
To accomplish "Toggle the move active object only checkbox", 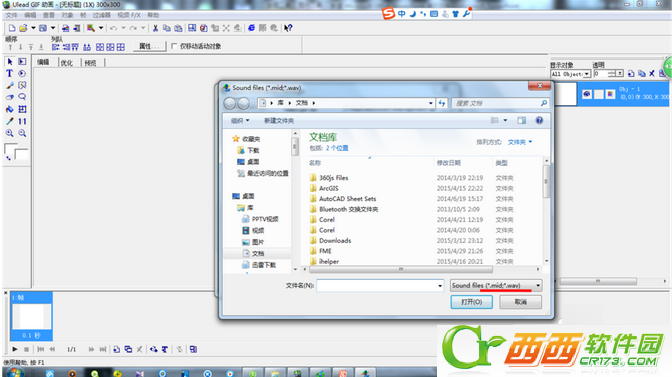I will [174, 46].
